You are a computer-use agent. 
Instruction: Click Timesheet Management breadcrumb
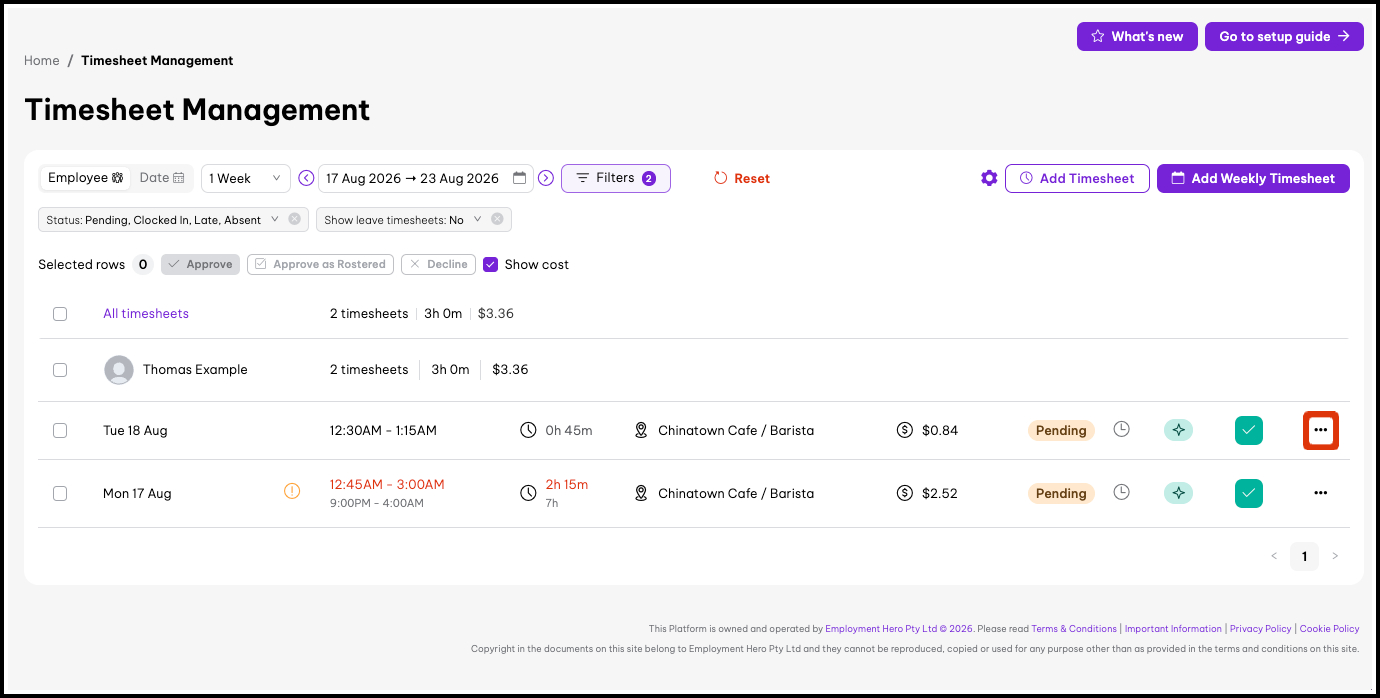coord(157,60)
